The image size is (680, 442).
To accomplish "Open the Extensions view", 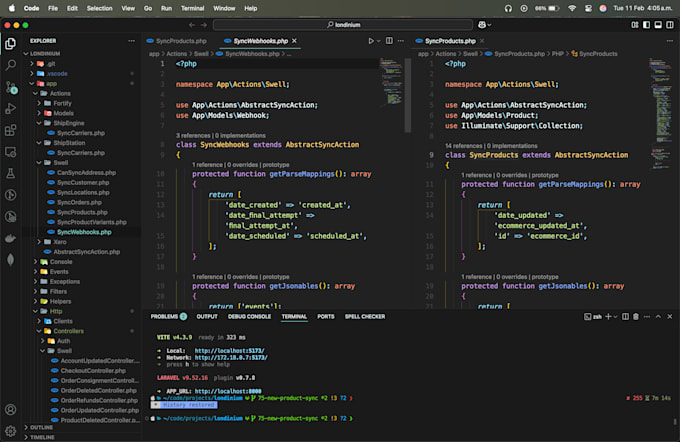I will (x=10, y=130).
